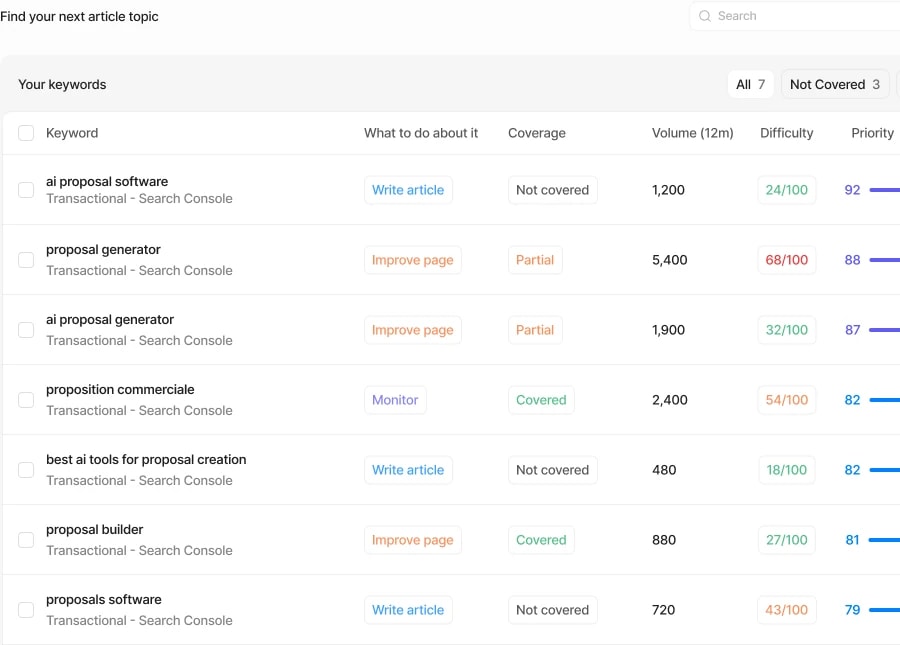Click the 18/100 difficulty badge

pos(786,470)
